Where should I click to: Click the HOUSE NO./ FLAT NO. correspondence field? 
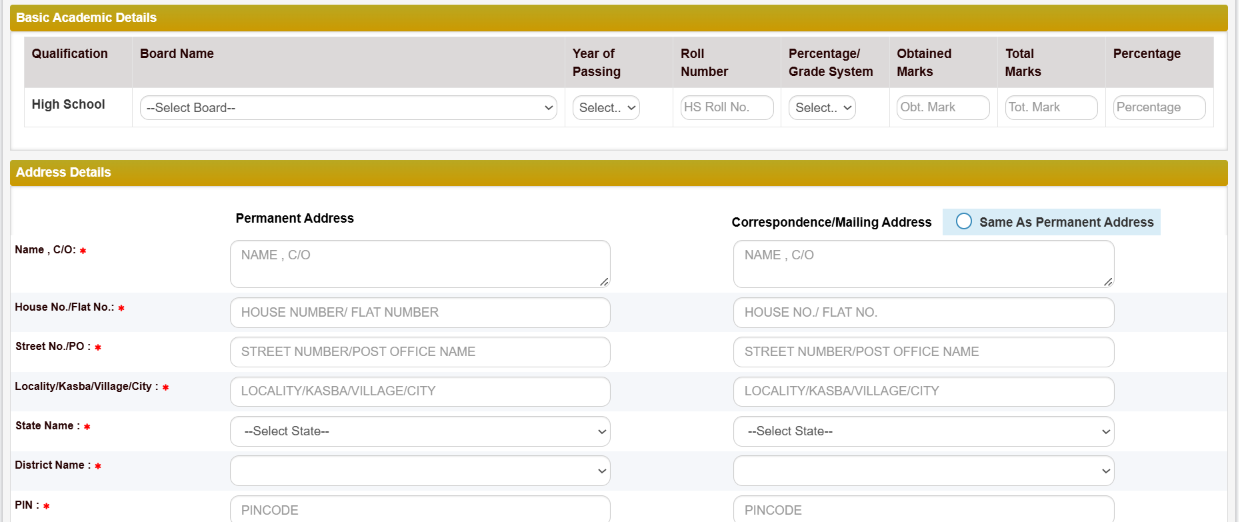924,312
